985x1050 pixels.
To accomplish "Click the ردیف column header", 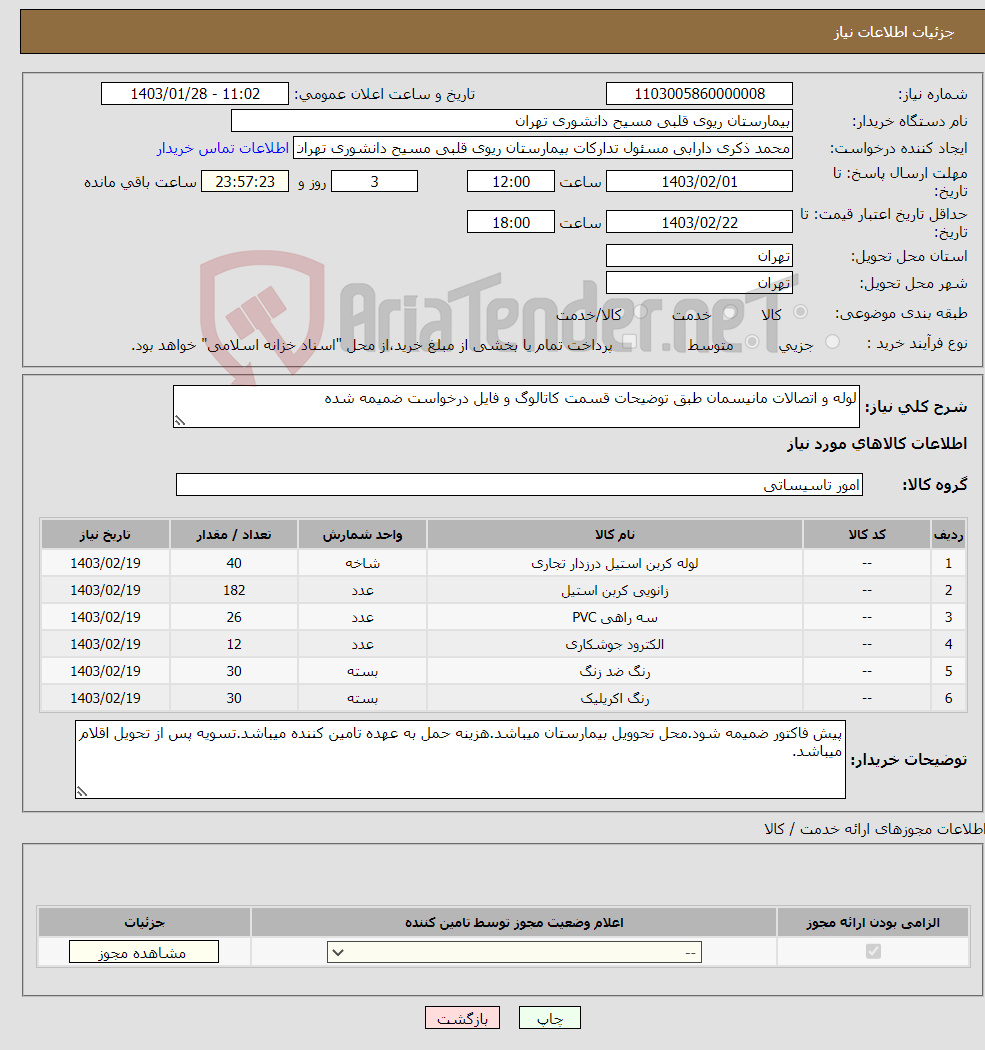I will [x=948, y=534].
